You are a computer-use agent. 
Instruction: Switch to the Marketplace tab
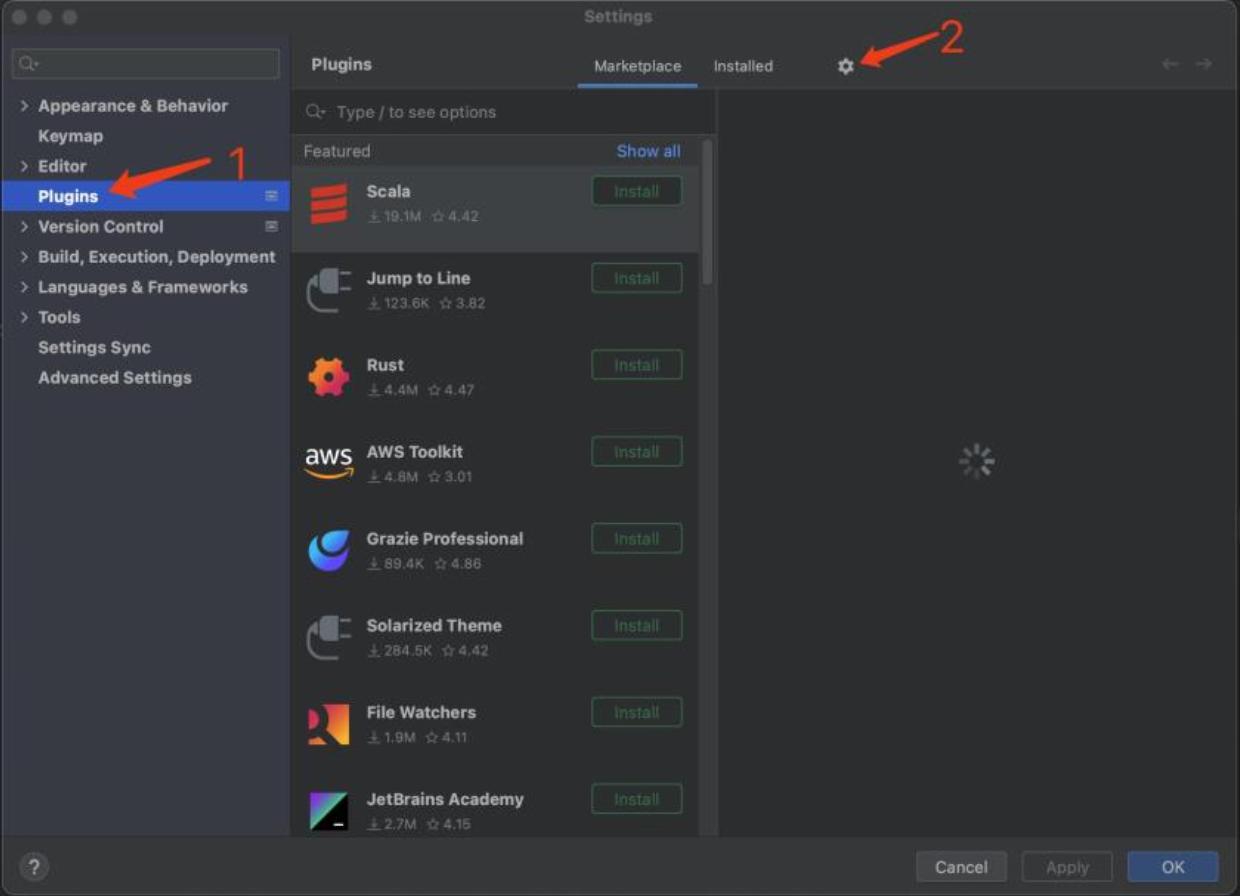click(x=637, y=66)
